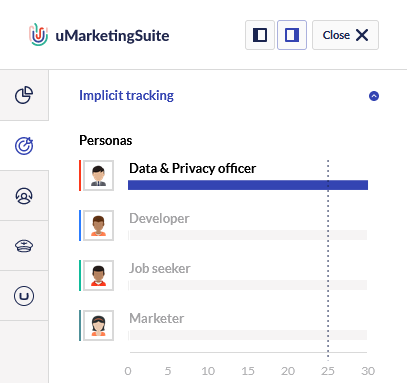Click the Data & Privacy officer label
Image resolution: width=407 pixels, height=383 pixels.
pos(192,168)
